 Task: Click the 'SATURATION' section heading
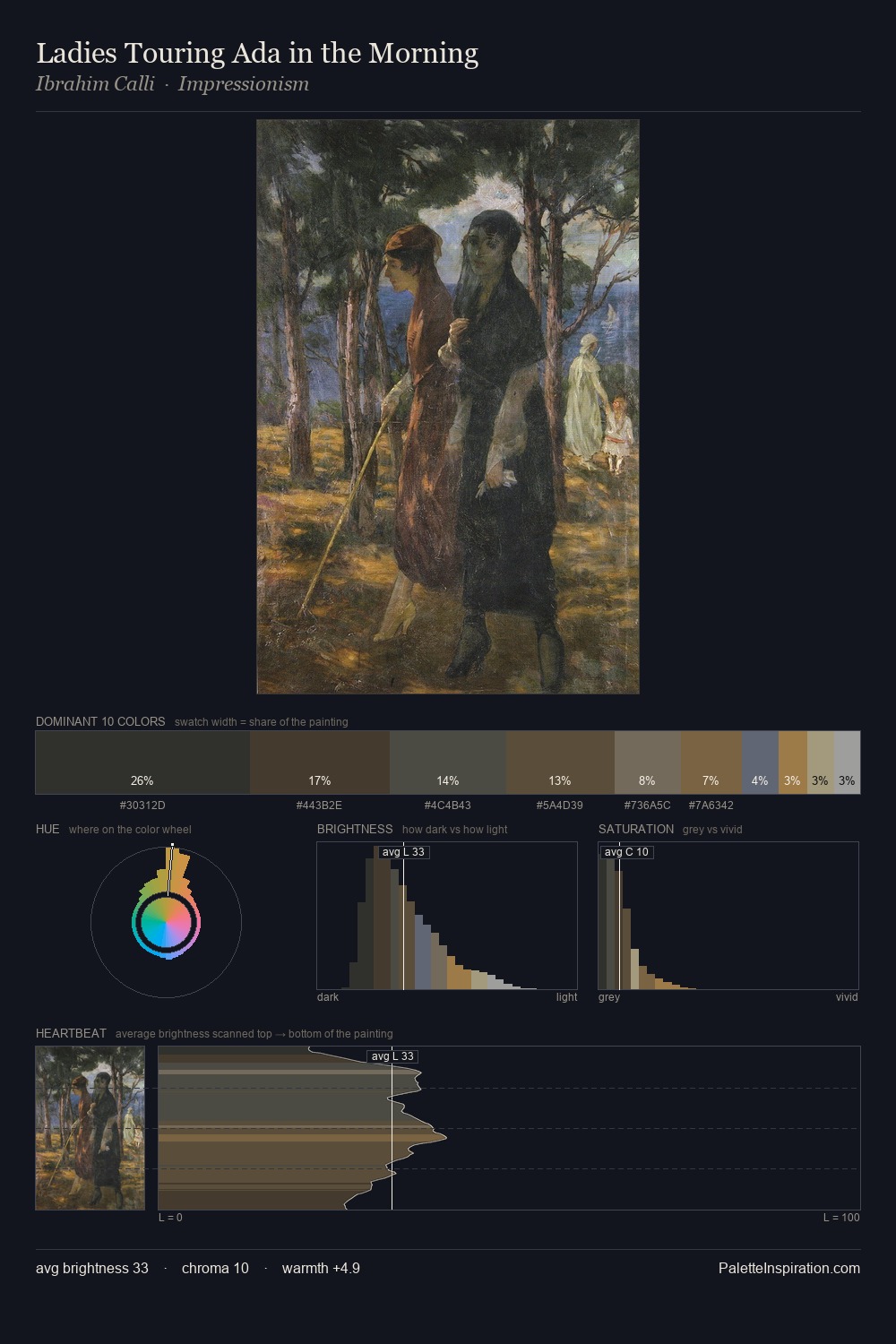pos(636,829)
